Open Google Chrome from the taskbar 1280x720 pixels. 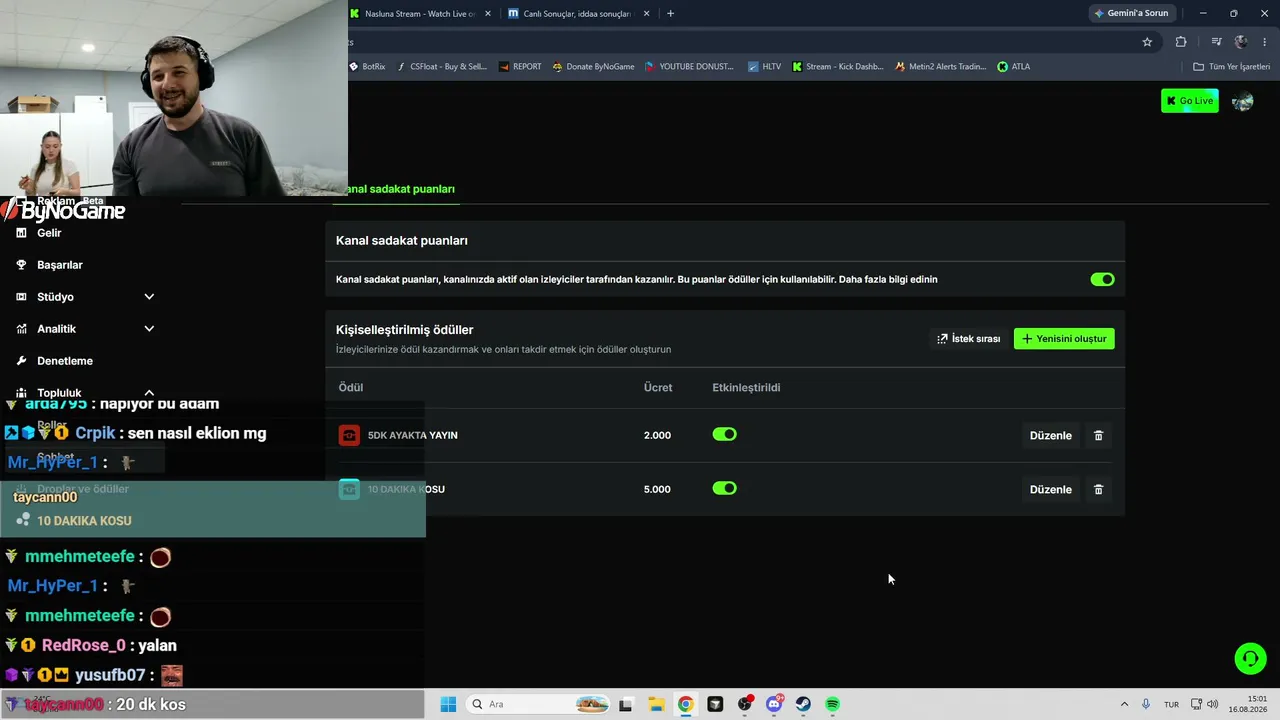click(x=685, y=704)
